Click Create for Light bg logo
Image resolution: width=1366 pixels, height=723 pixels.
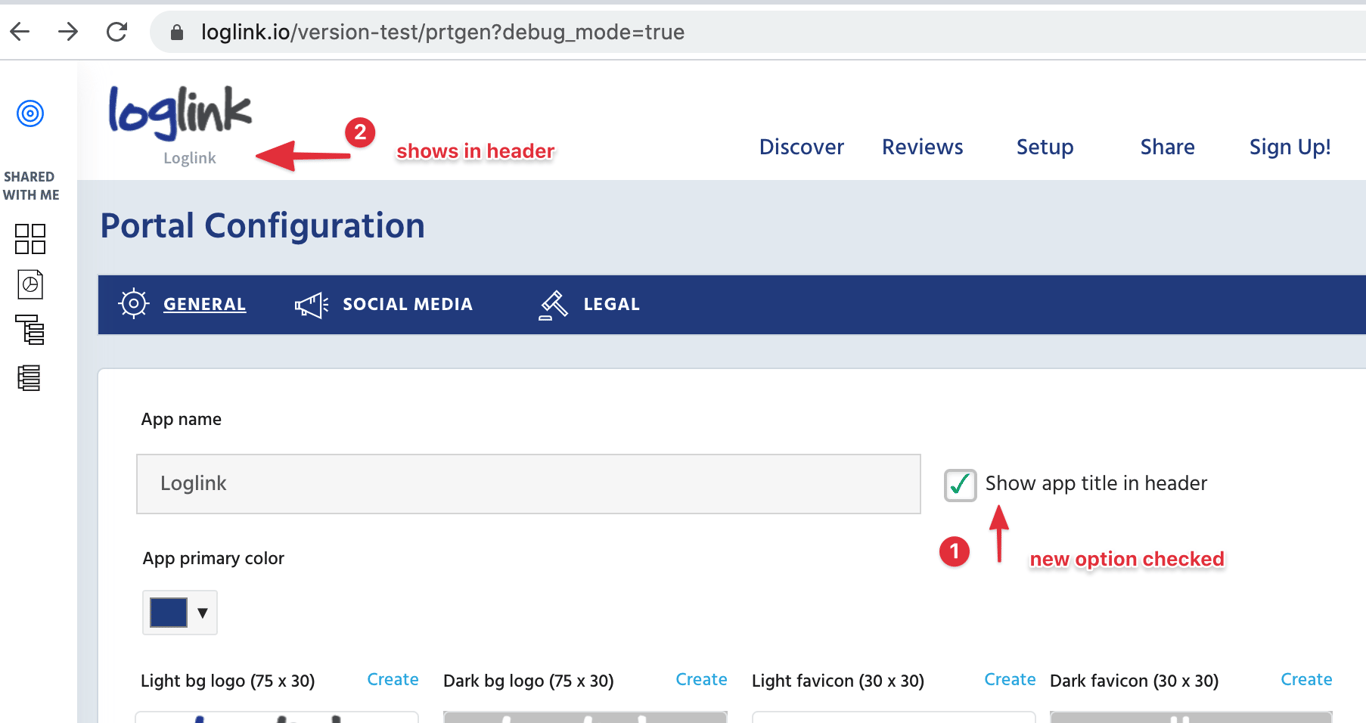coord(392,680)
